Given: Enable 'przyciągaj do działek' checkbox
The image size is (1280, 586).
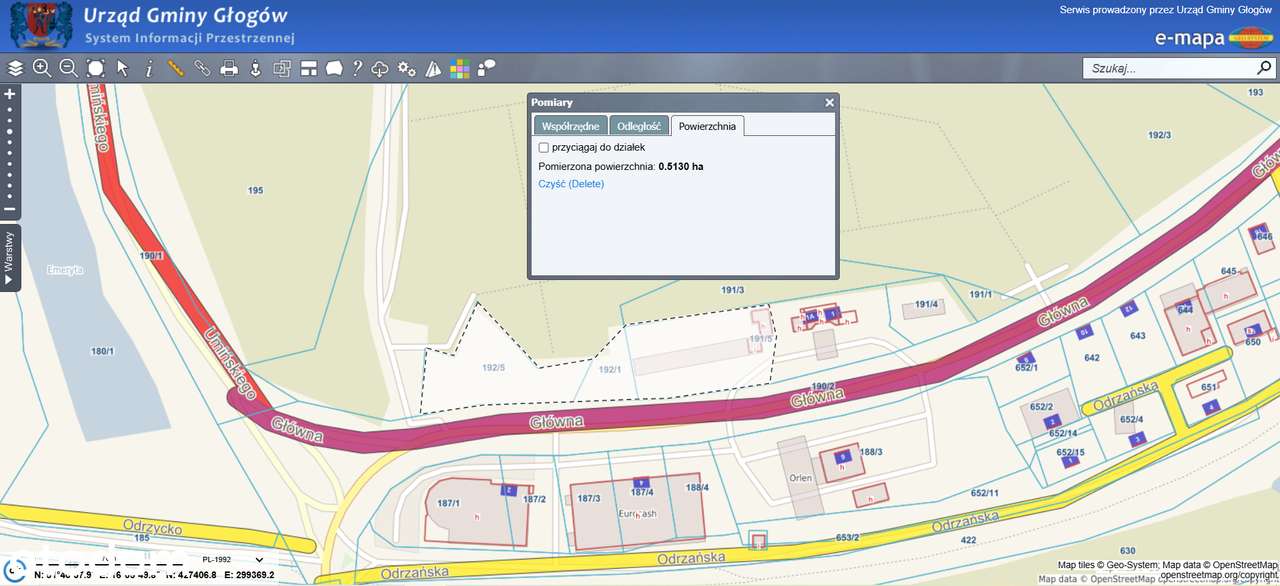Looking at the screenshot, I should pyautogui.click(x=544, y=147).
